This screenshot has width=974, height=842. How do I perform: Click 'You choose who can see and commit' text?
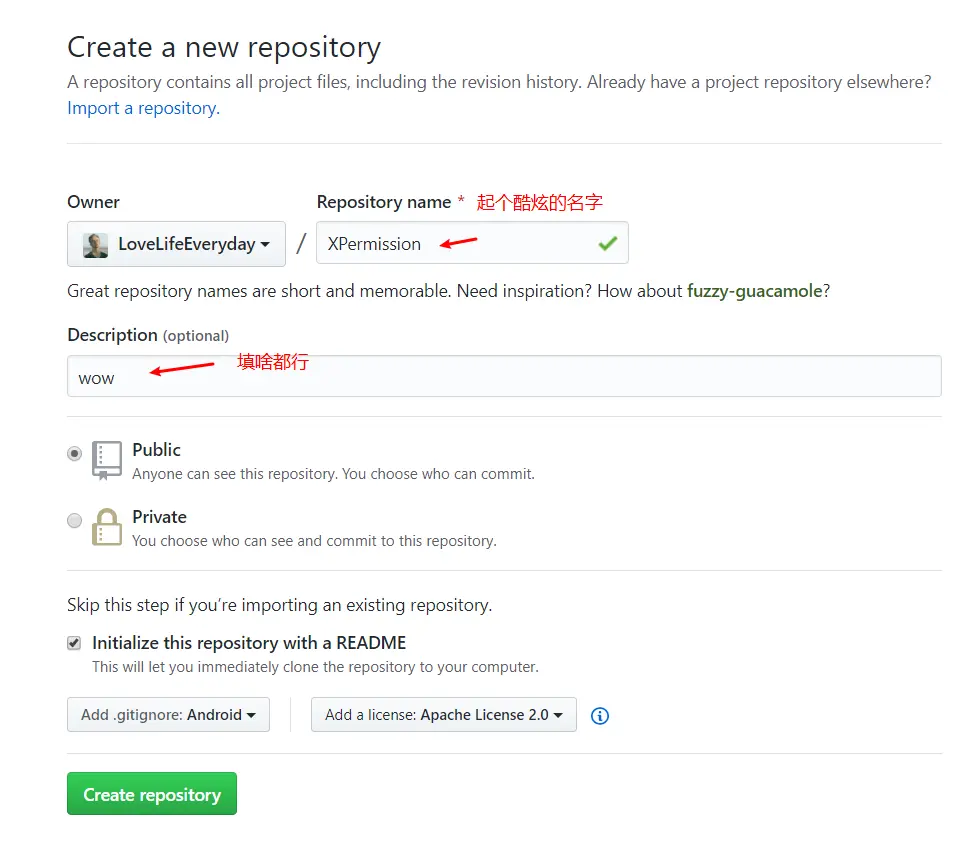point(314,541)
